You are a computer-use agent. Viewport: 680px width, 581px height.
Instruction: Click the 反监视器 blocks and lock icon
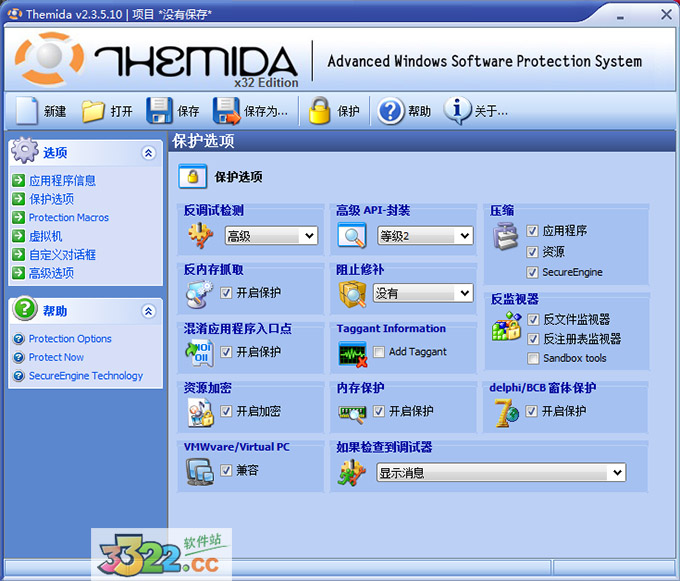coord(507,327)
